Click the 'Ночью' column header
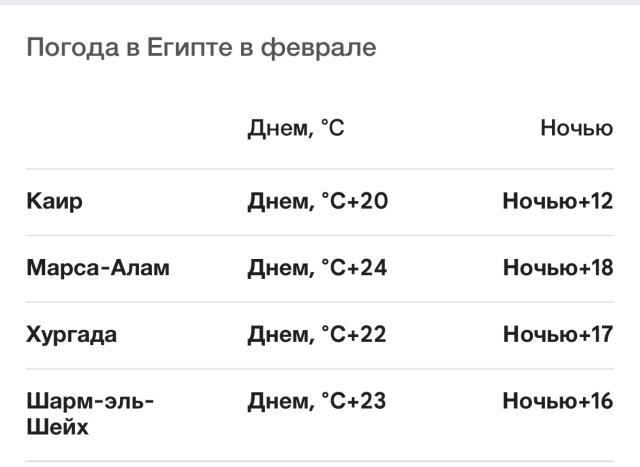This screenshot has height=467, width=640. pos(576,129)
